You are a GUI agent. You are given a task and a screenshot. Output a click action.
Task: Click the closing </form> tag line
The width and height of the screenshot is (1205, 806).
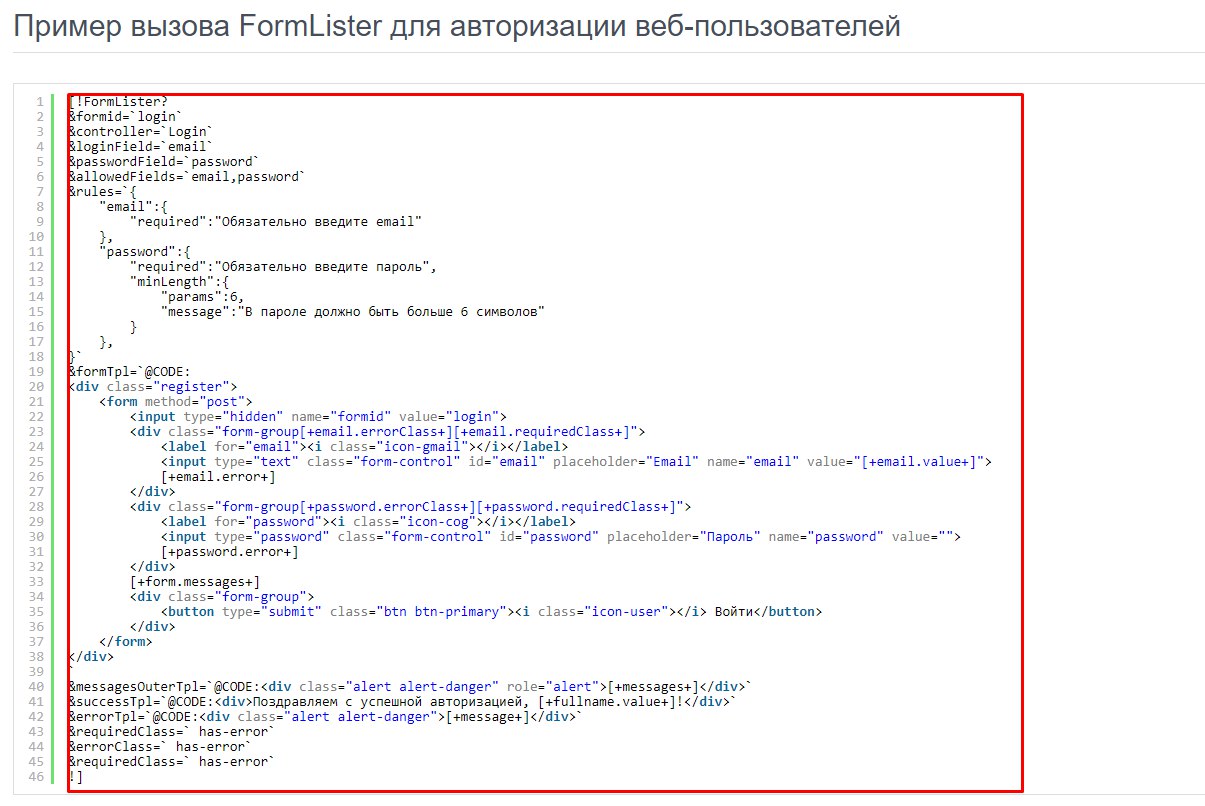(126, 641)
